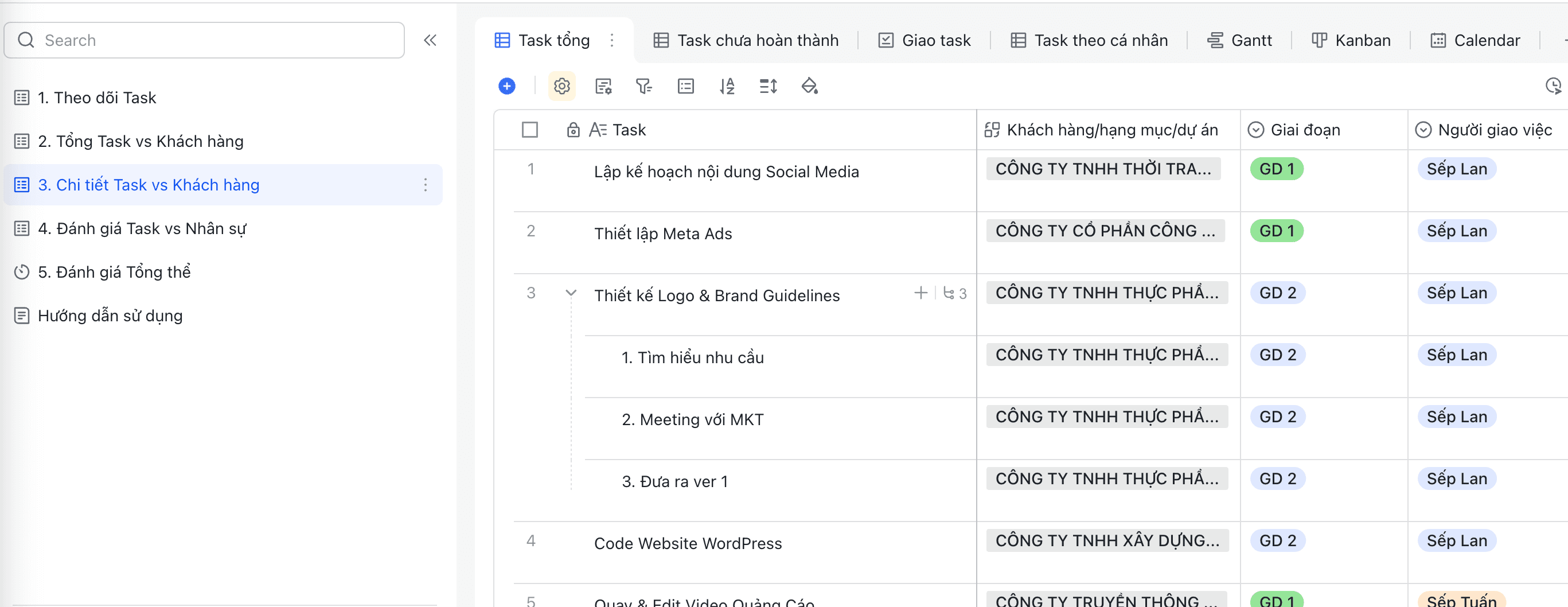Open the fill color paint bucket icon

(809, 87)
